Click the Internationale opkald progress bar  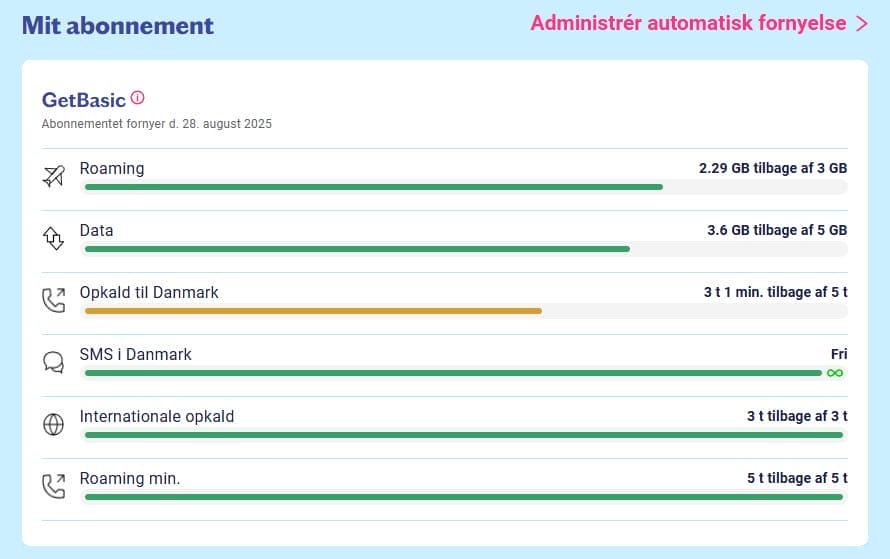click(464, 435)
